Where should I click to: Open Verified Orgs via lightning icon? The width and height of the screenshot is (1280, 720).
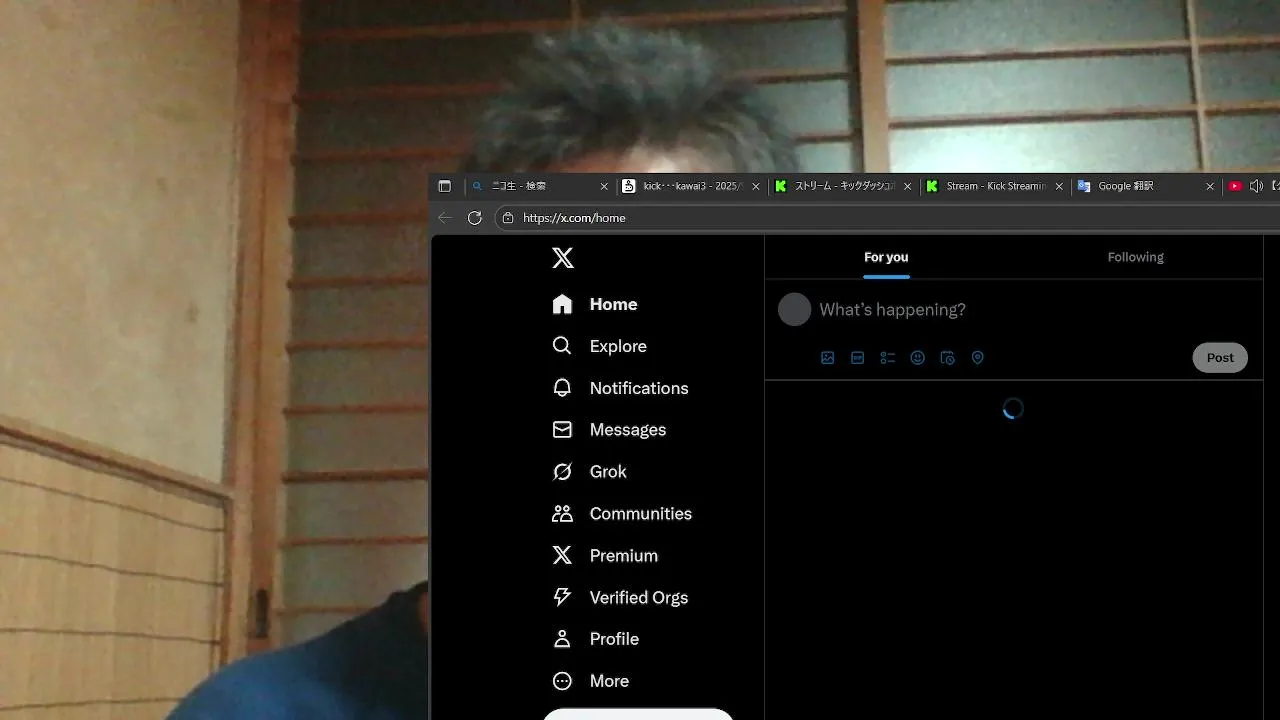(562, 597)
